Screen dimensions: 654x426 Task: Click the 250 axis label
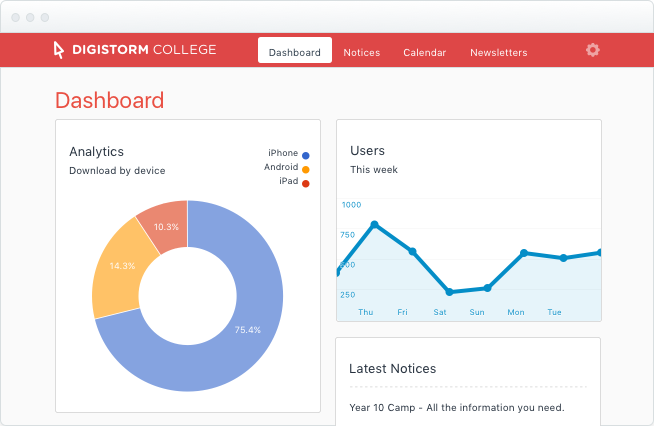(x=347, y=295)
